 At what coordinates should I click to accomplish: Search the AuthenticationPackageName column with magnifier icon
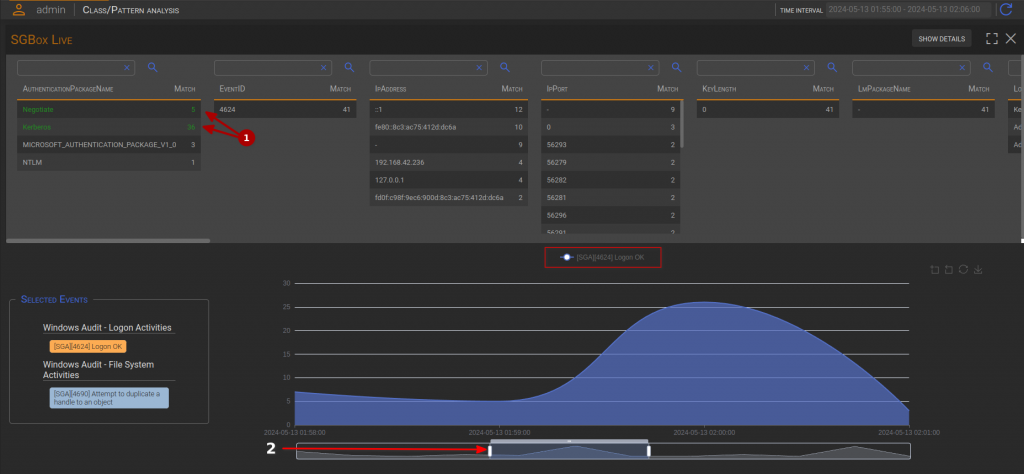click(x=152, y=67)
